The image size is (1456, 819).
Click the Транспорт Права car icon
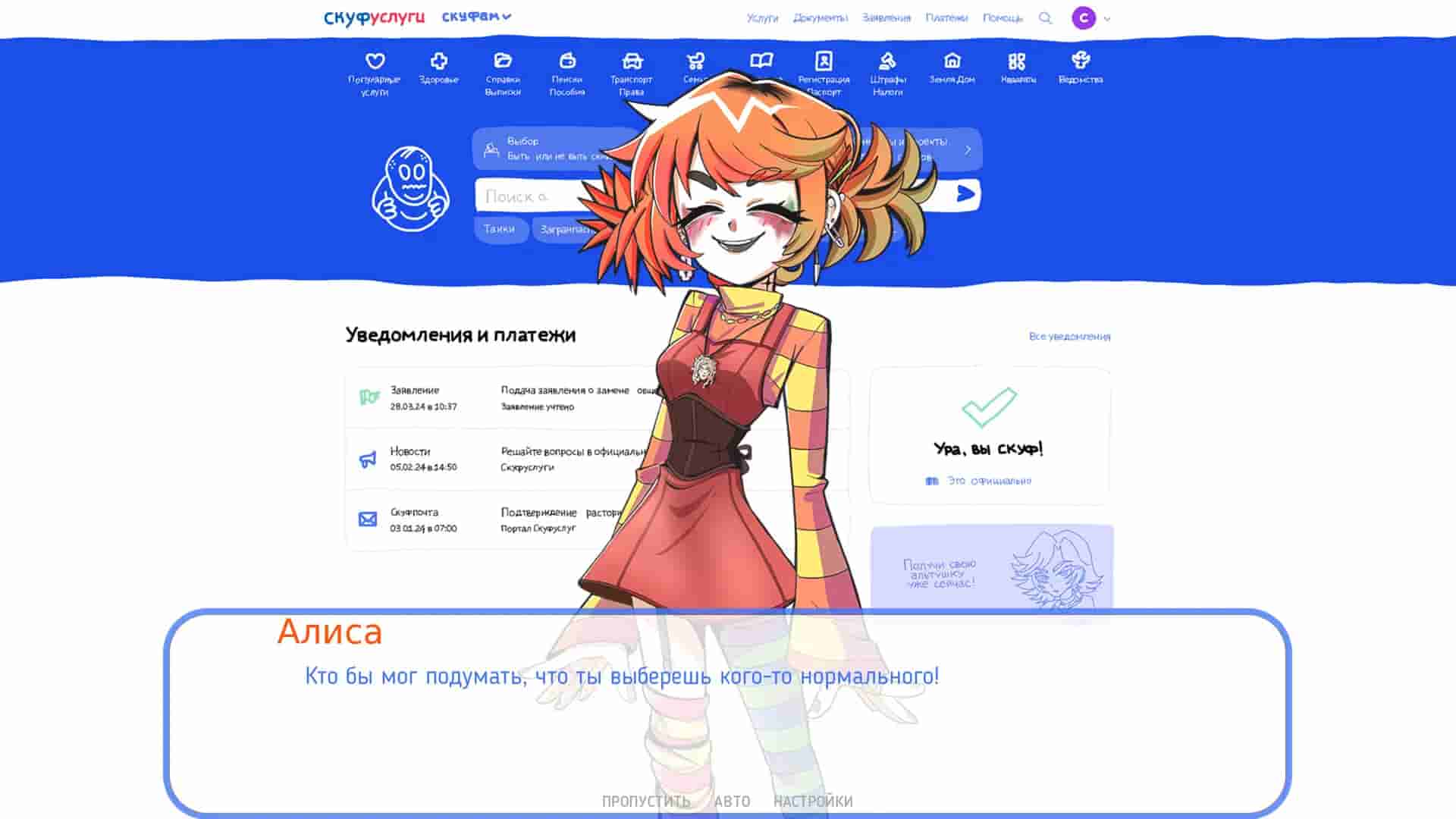(632, 61)
